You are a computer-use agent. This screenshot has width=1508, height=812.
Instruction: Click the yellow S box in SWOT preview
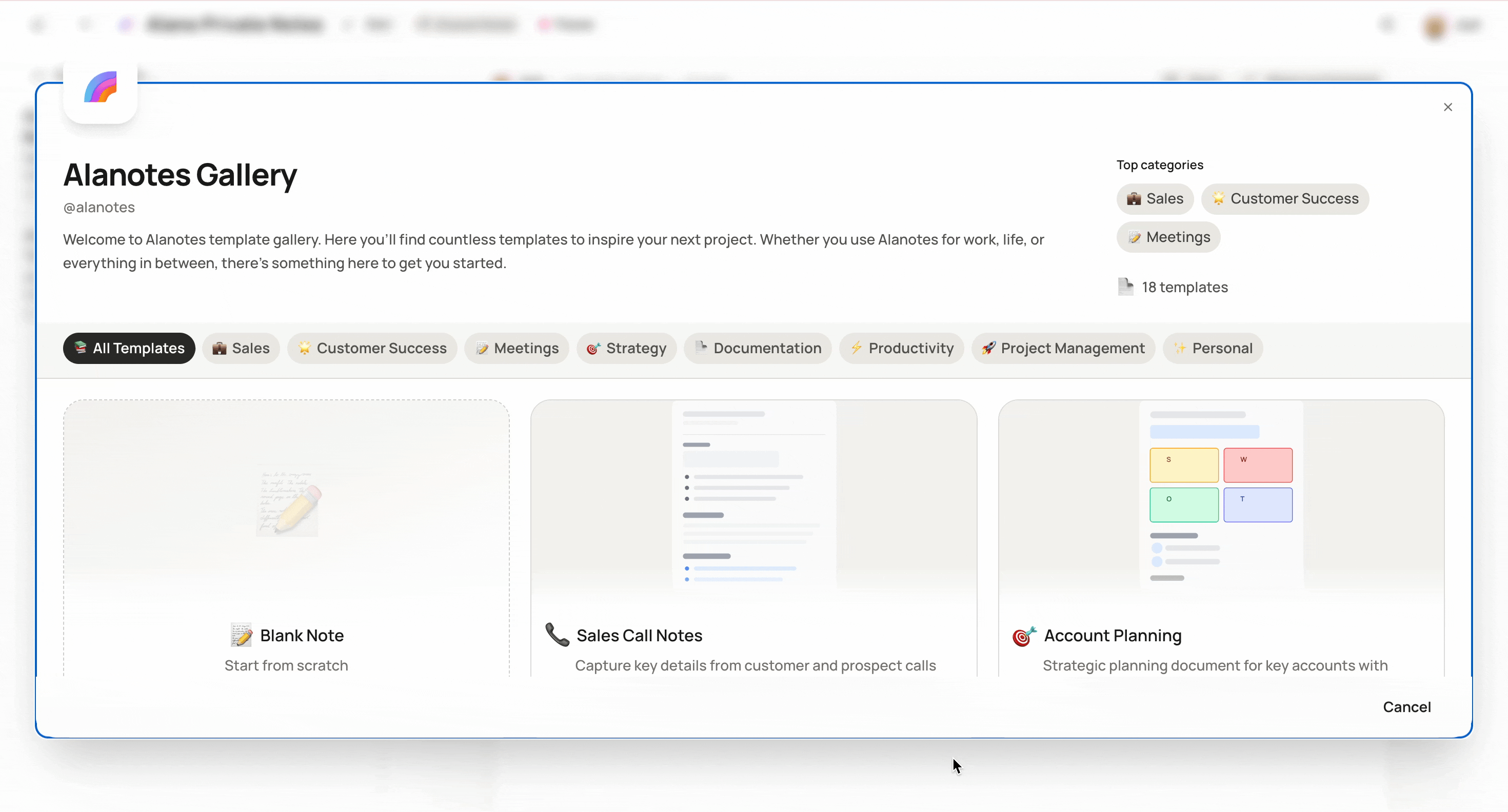1184,465
